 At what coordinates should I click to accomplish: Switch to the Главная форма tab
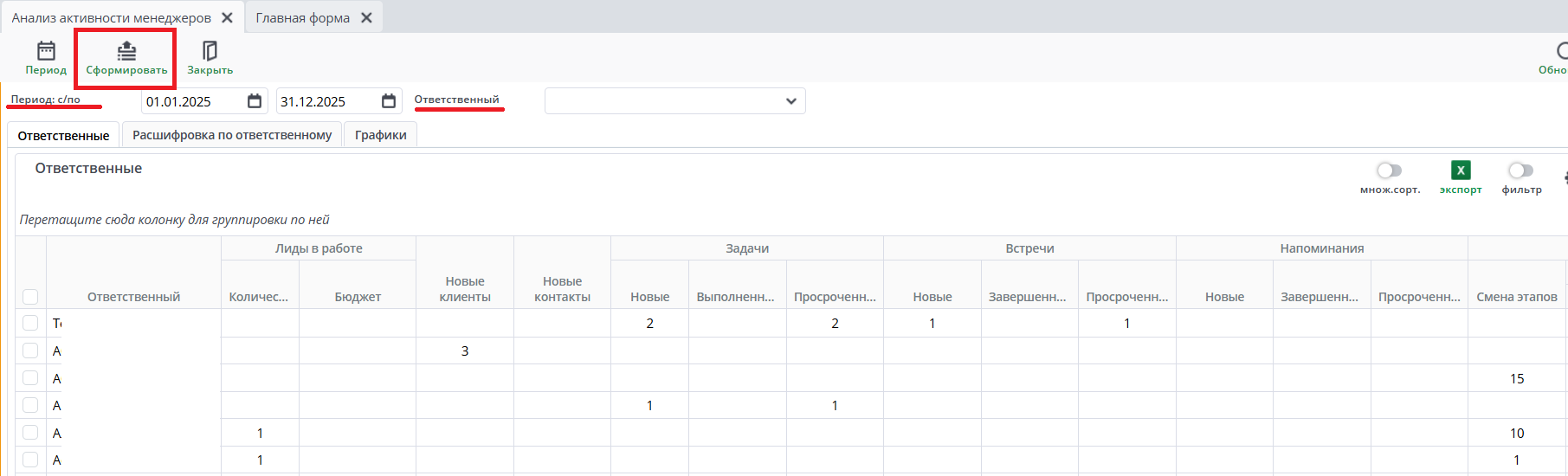(x=302, y=17)
